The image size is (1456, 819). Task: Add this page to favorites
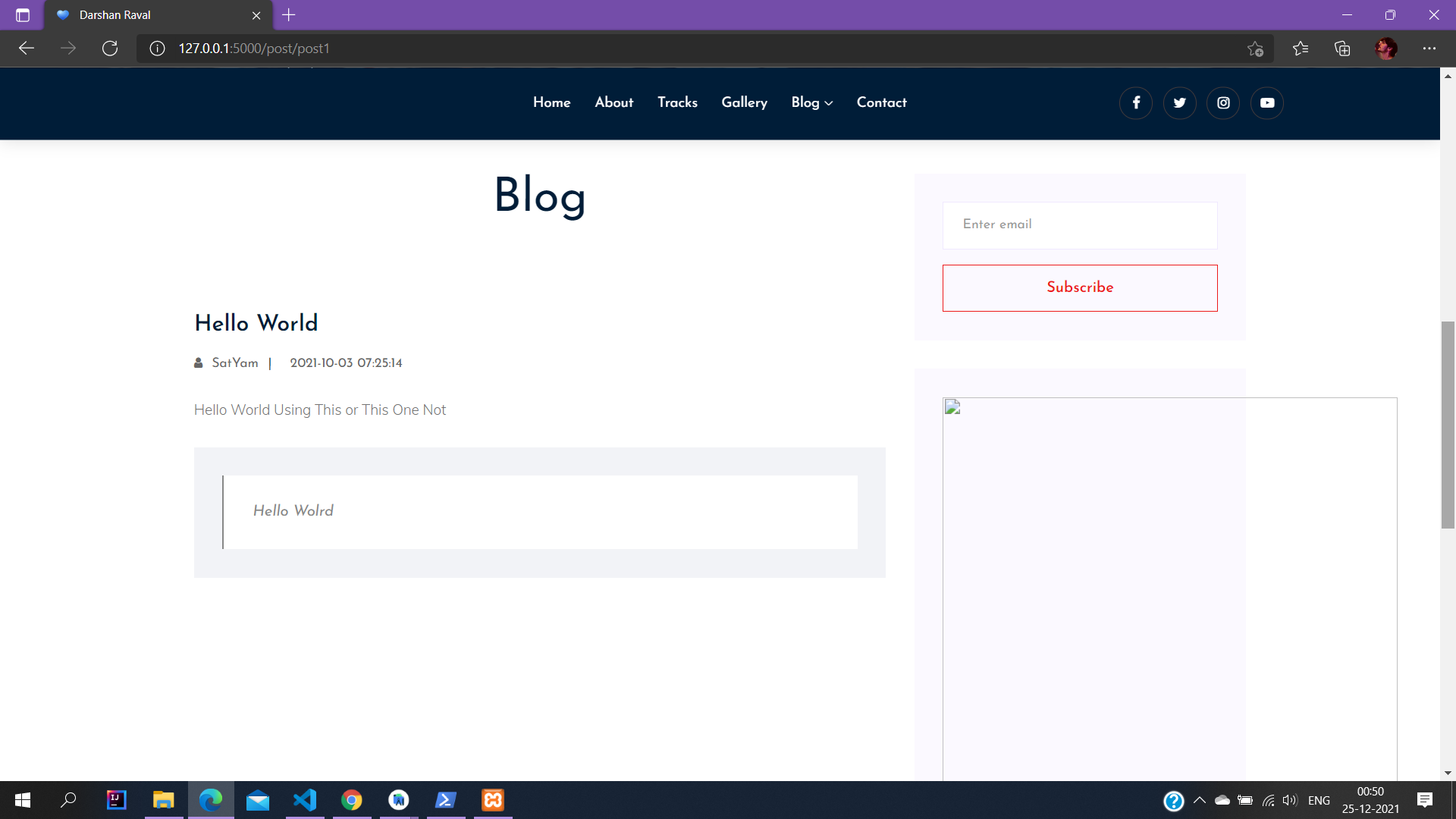coord(1255,48)
